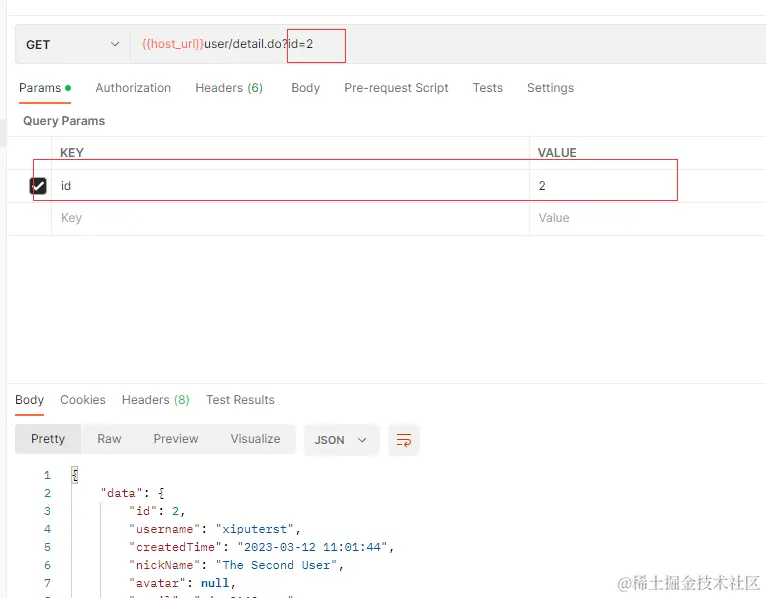Show the response Cookies tab
Viewport: 766px width, 598px height.
click(x=83, y=400)
